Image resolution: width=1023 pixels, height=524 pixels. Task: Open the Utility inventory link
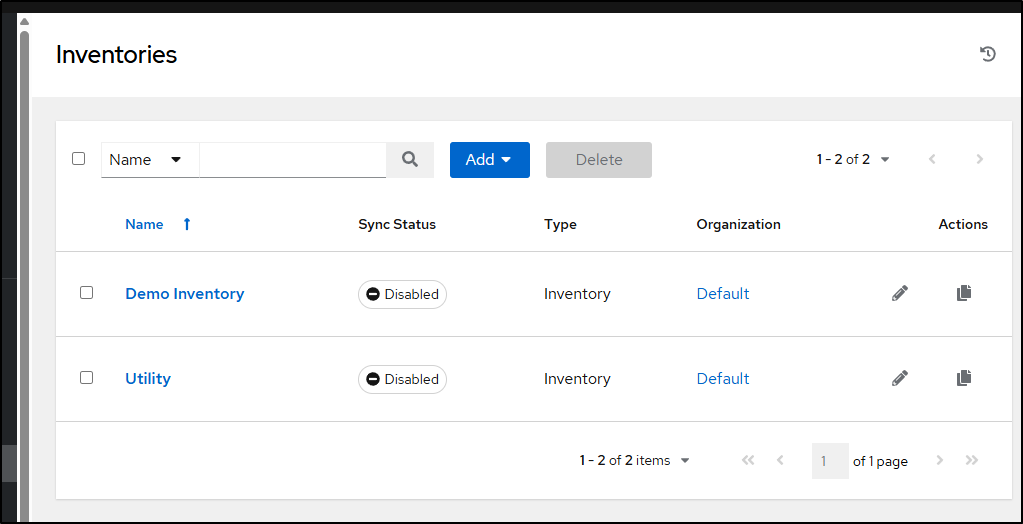(148, 378)
